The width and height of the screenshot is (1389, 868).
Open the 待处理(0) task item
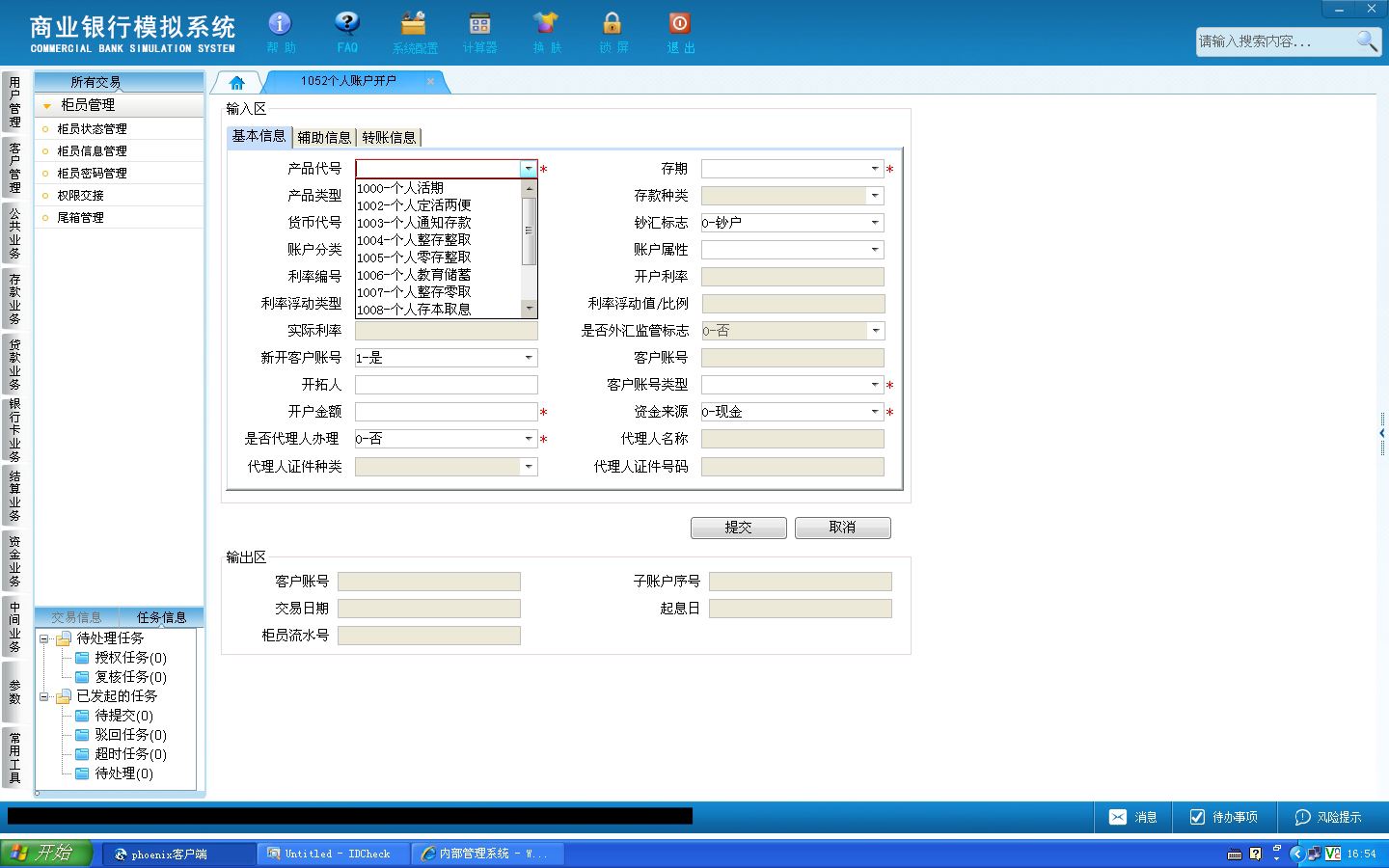point(123,773)
